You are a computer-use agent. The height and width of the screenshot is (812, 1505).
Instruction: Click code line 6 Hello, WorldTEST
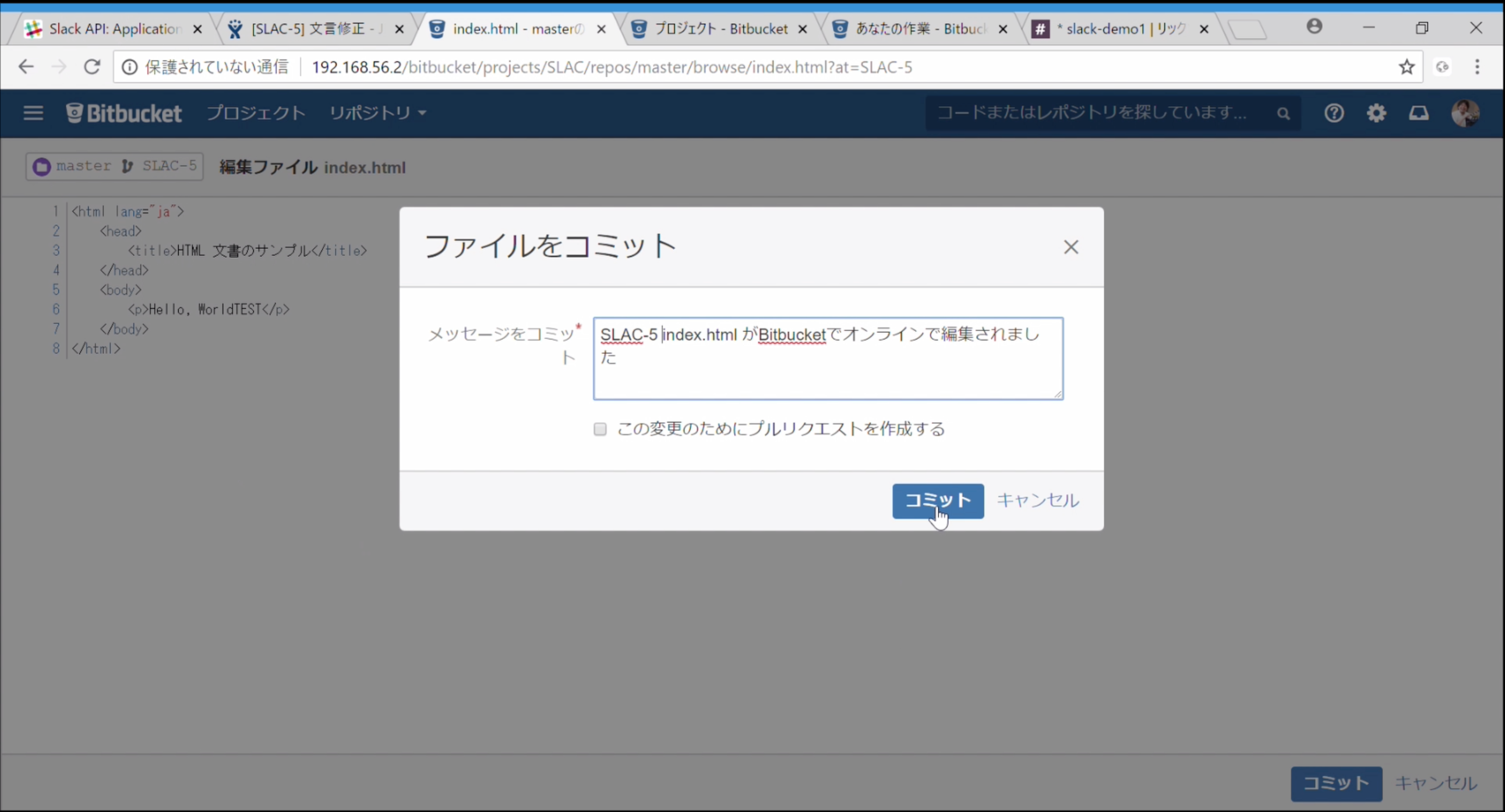(x=209, y=310)
